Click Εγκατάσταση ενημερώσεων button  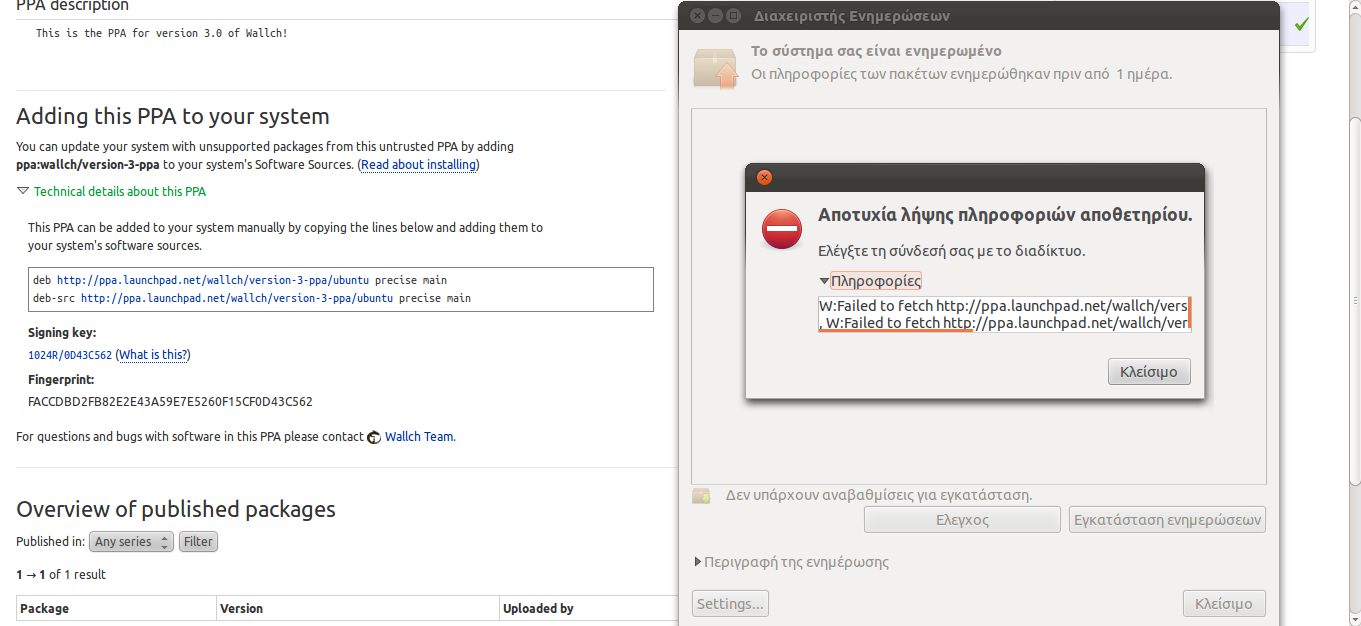(1168, 520)
